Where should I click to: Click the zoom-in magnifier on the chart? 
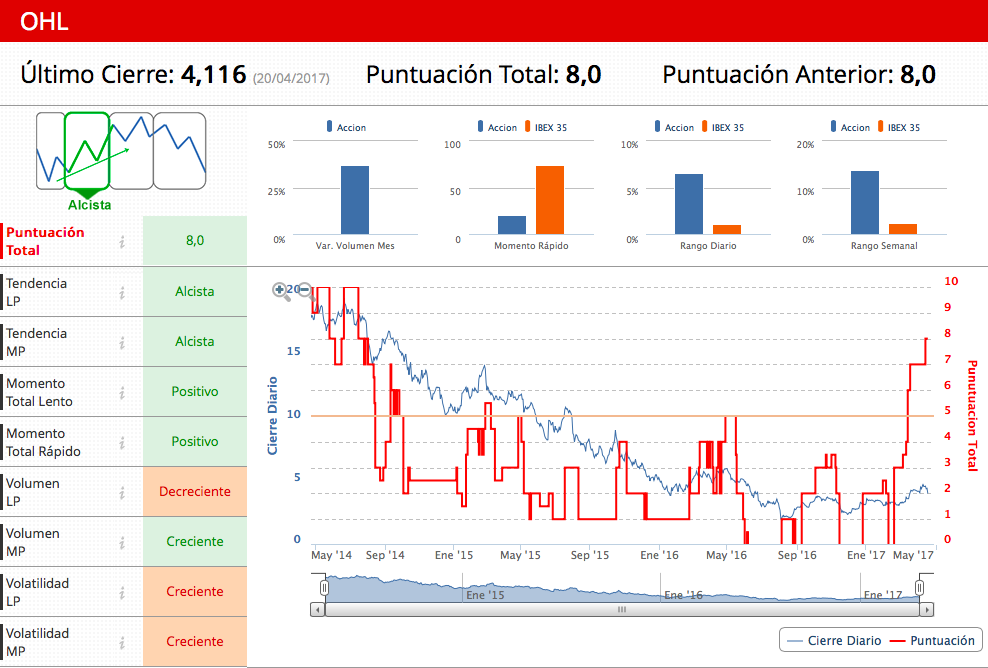click(280, 291)
